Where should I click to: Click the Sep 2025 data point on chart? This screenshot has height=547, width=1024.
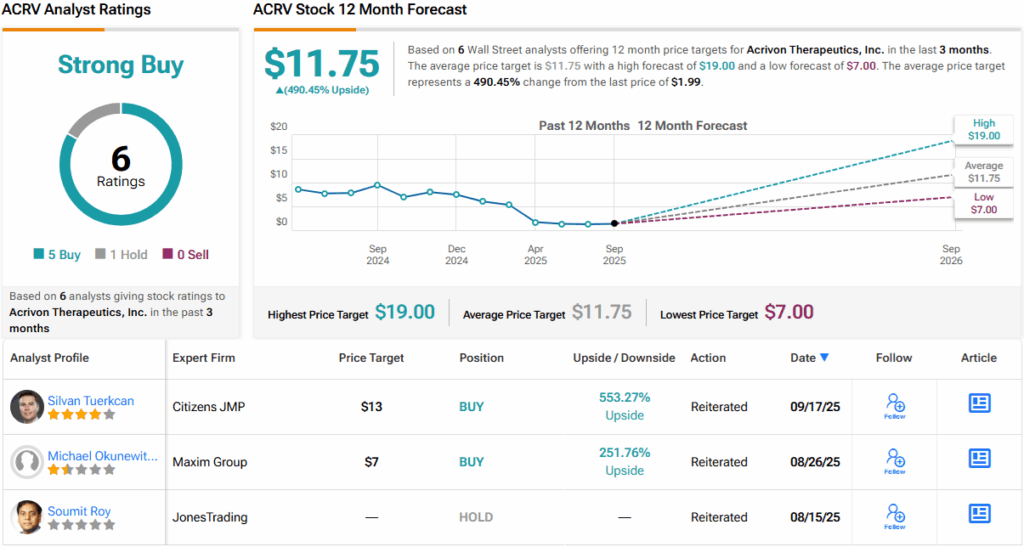click(x=614, y=223)
